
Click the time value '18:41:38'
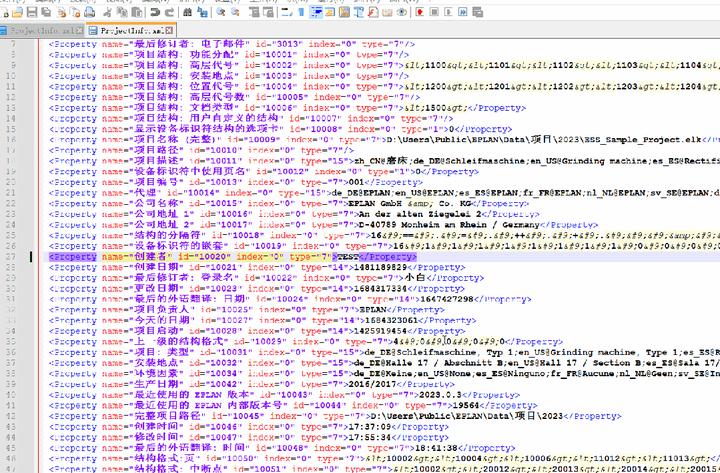tap(436, 448)
